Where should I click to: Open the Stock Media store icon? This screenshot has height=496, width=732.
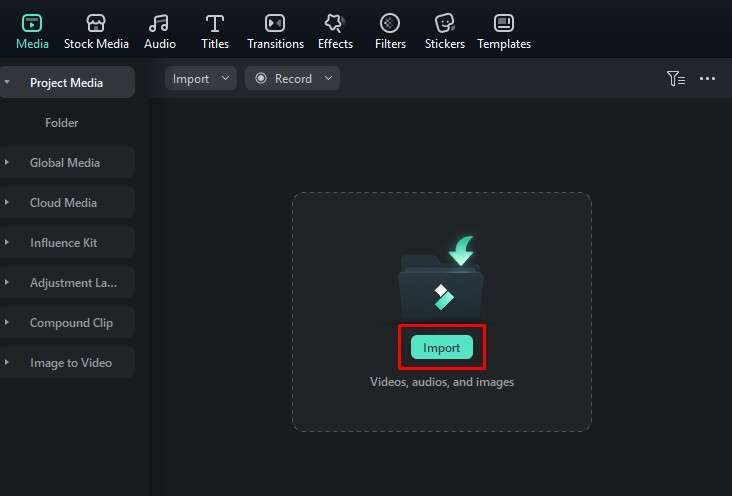click(96, 23)
